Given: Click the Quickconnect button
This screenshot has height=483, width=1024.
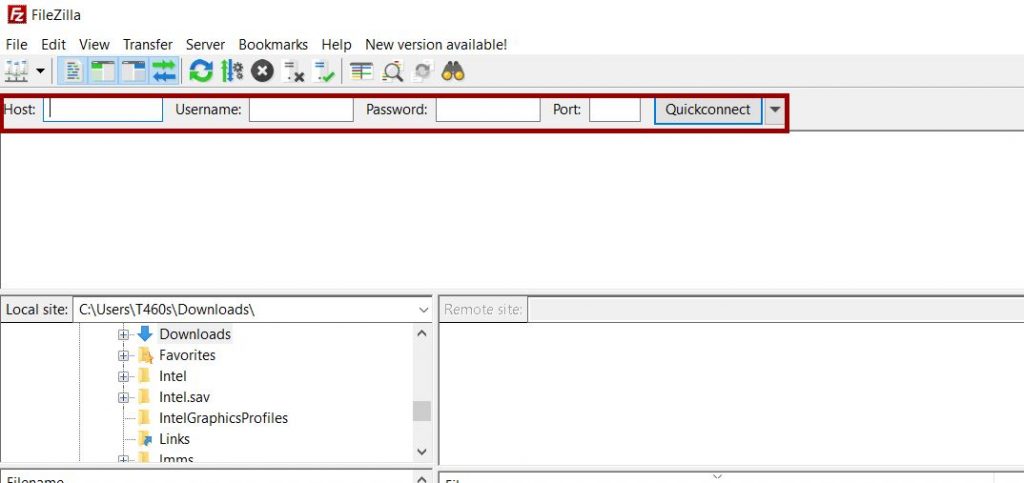Looking at the screenshot, I should tap(708, 110).
